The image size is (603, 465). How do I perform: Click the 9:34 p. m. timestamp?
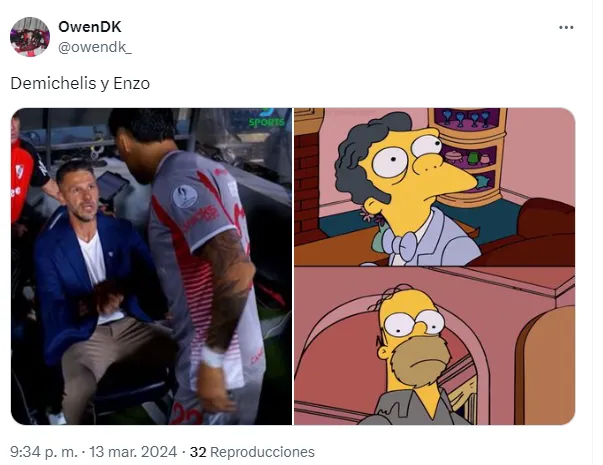[x=43, y=452]
